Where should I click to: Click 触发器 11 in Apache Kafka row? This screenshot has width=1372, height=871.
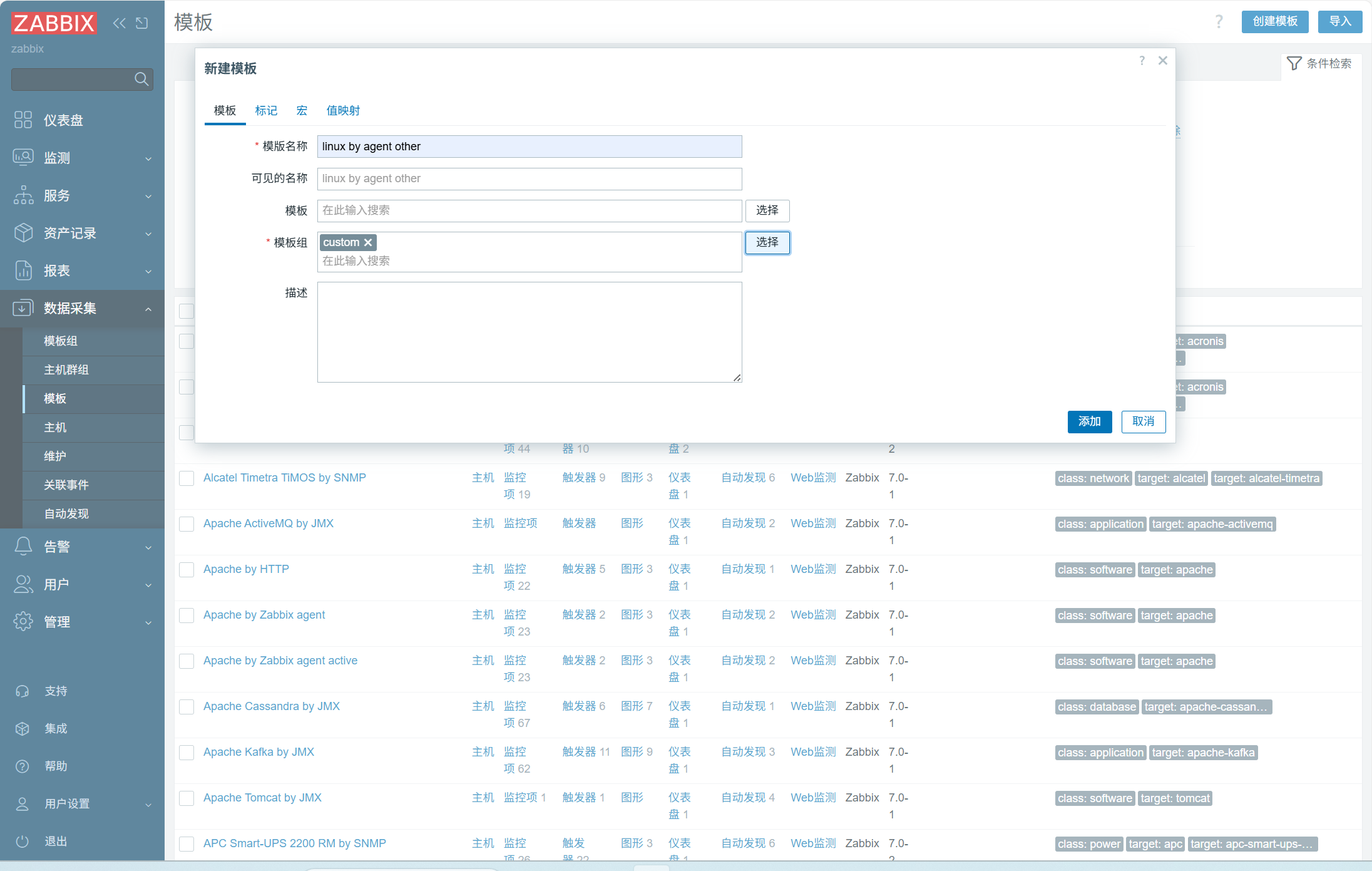(x=586, y=752)
